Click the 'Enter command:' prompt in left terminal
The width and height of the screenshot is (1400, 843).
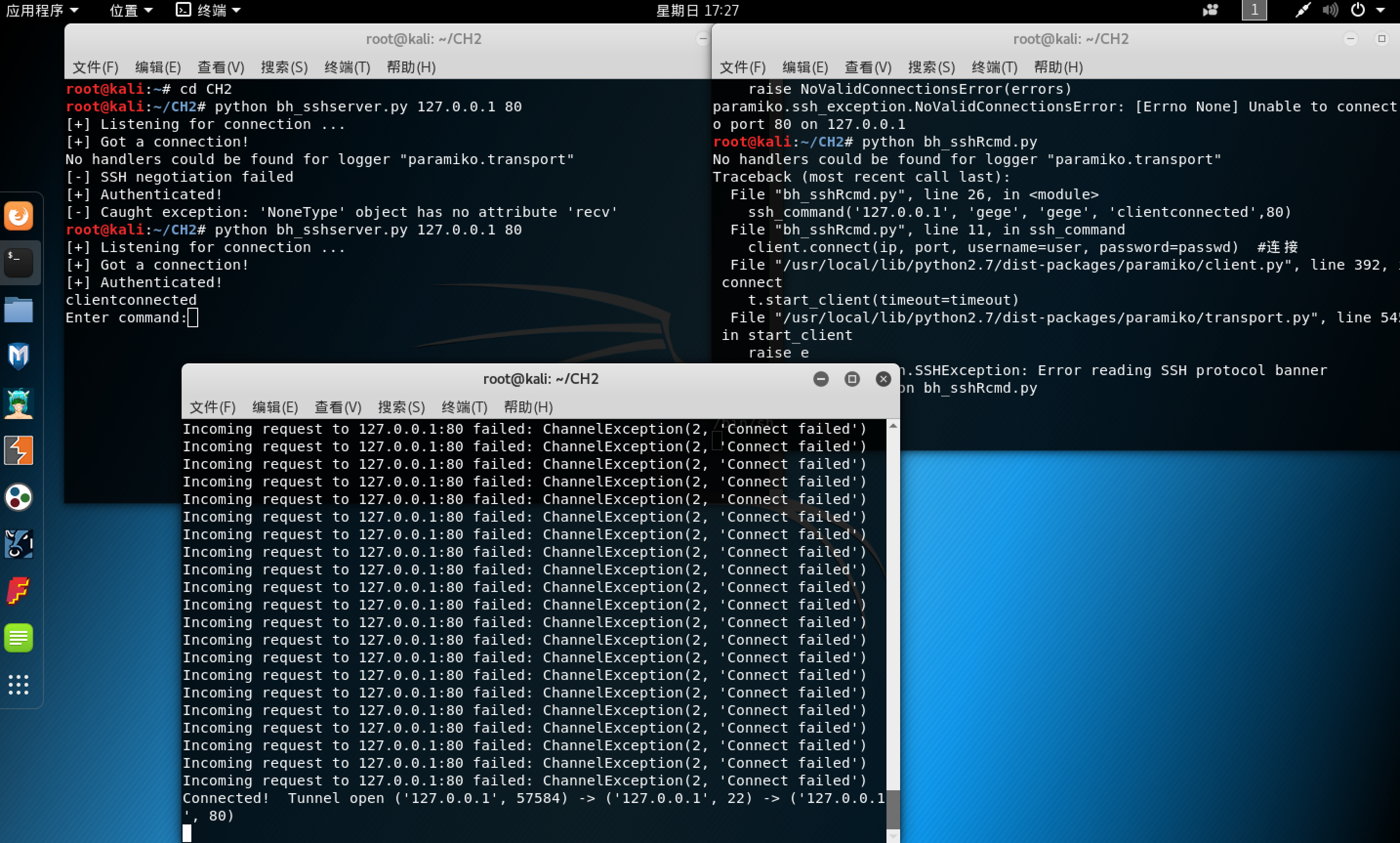[126, 317]
